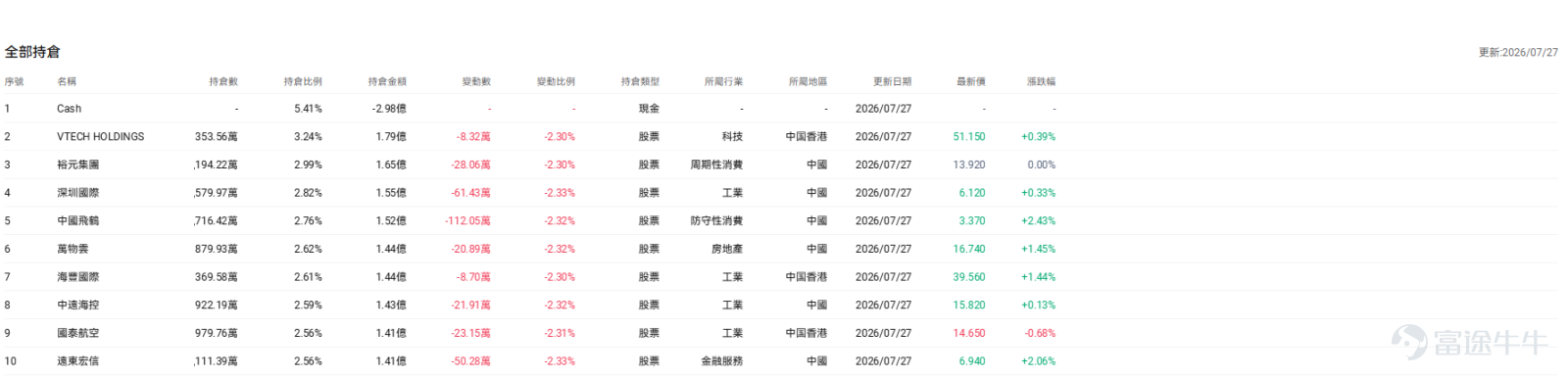The image size is (1568, 378).
Task: Open the 中遠海控 stock
Action: pos(77,306)
